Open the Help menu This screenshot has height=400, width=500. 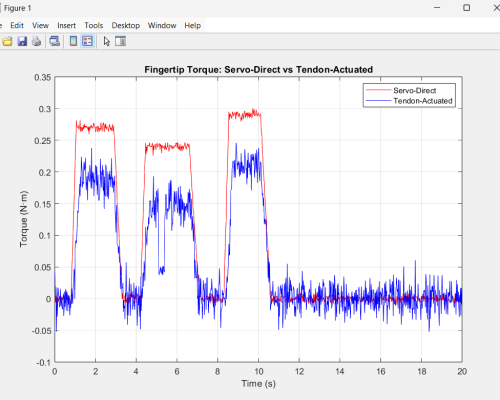(x=193, y=25)
